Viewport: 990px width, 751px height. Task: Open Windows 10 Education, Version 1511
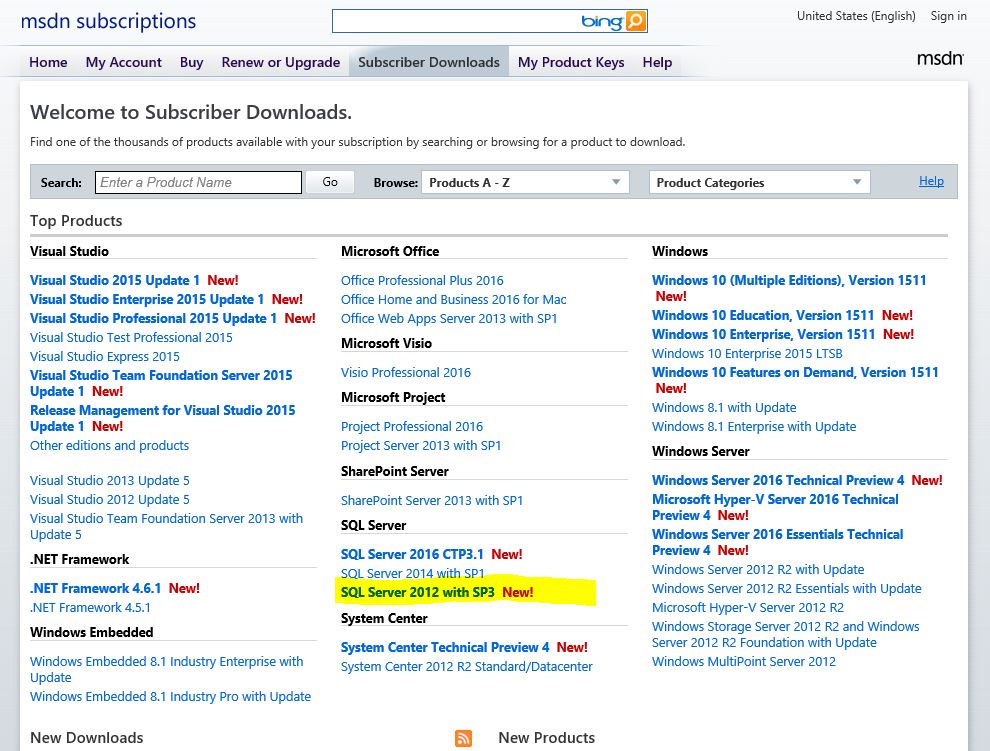[763, 315]
